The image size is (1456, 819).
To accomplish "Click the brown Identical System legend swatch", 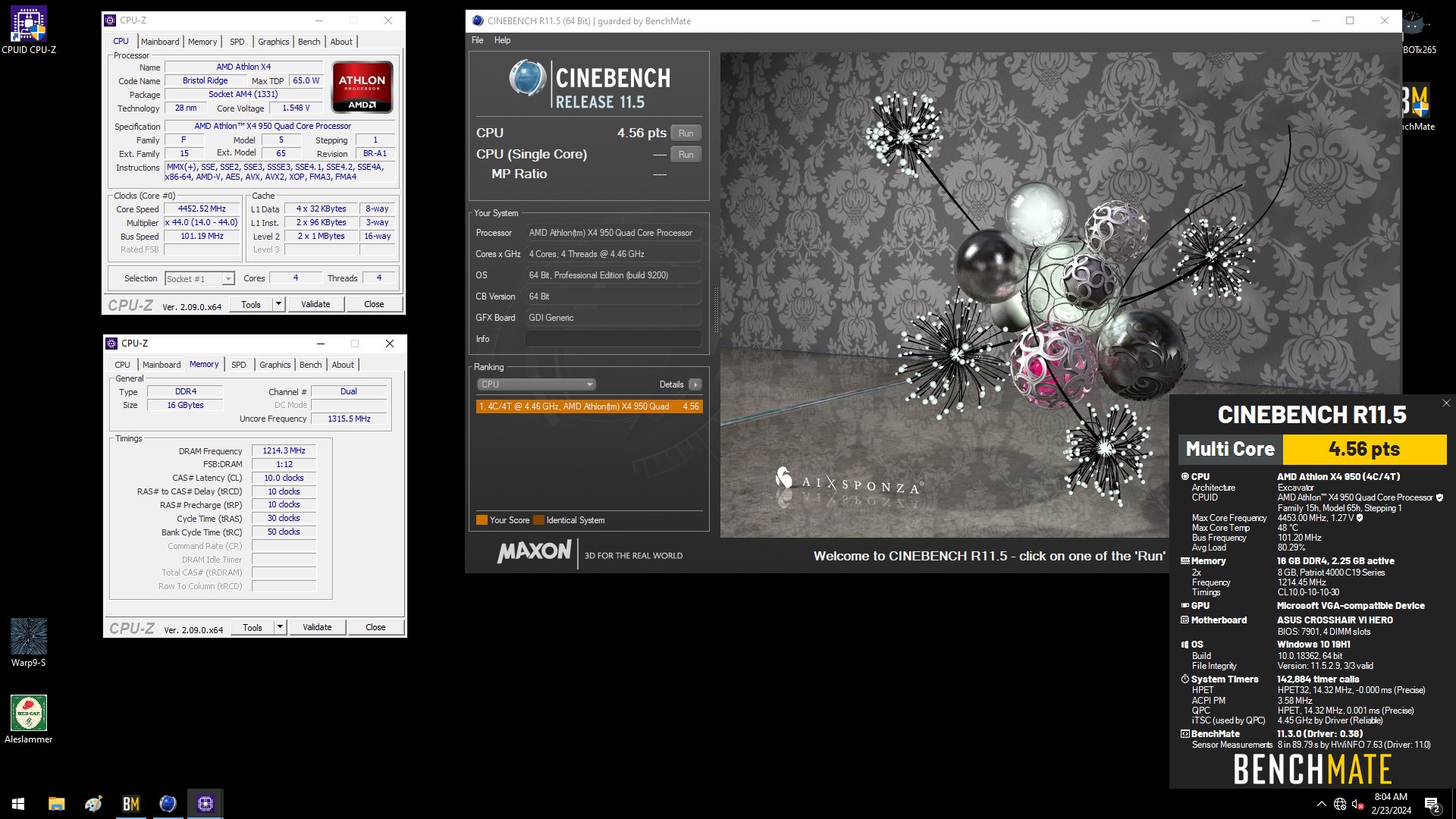I will [x=538, y=520].
